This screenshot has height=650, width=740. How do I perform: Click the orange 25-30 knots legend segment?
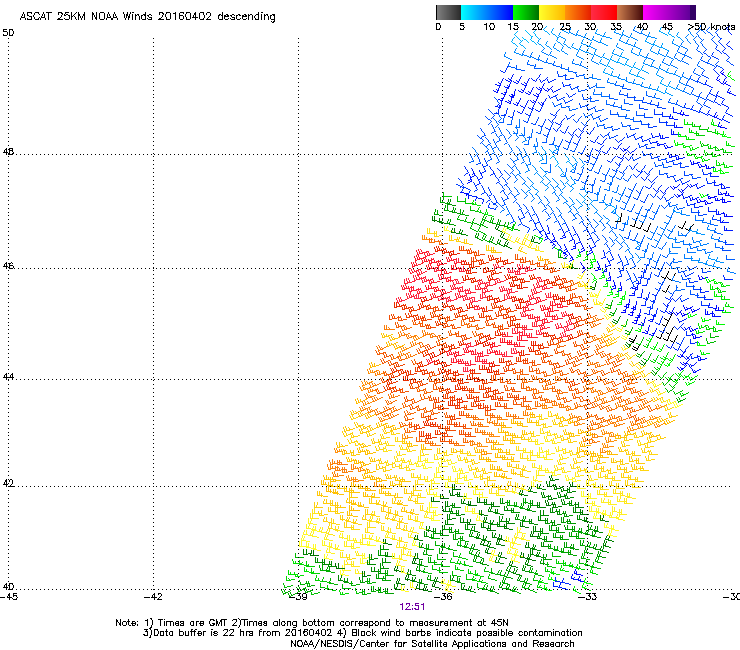578,12
